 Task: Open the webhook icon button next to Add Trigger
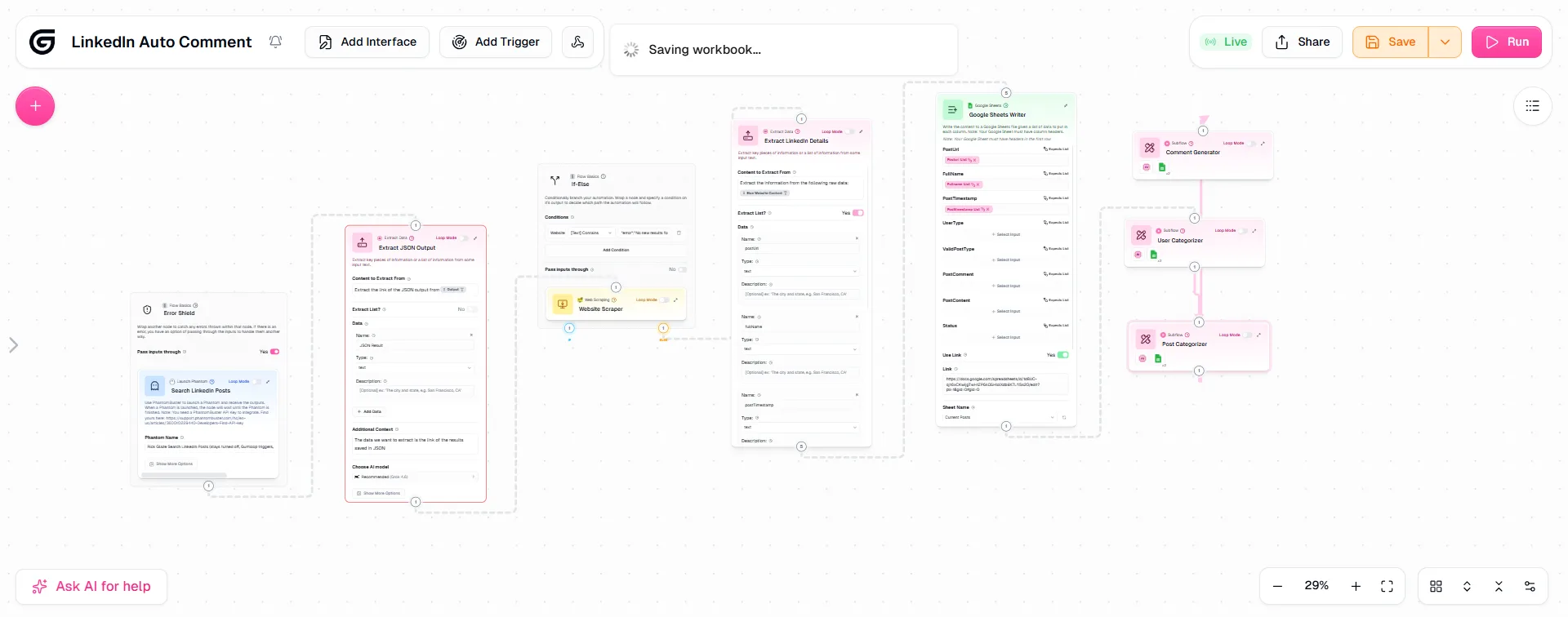(x=577, y=42)
